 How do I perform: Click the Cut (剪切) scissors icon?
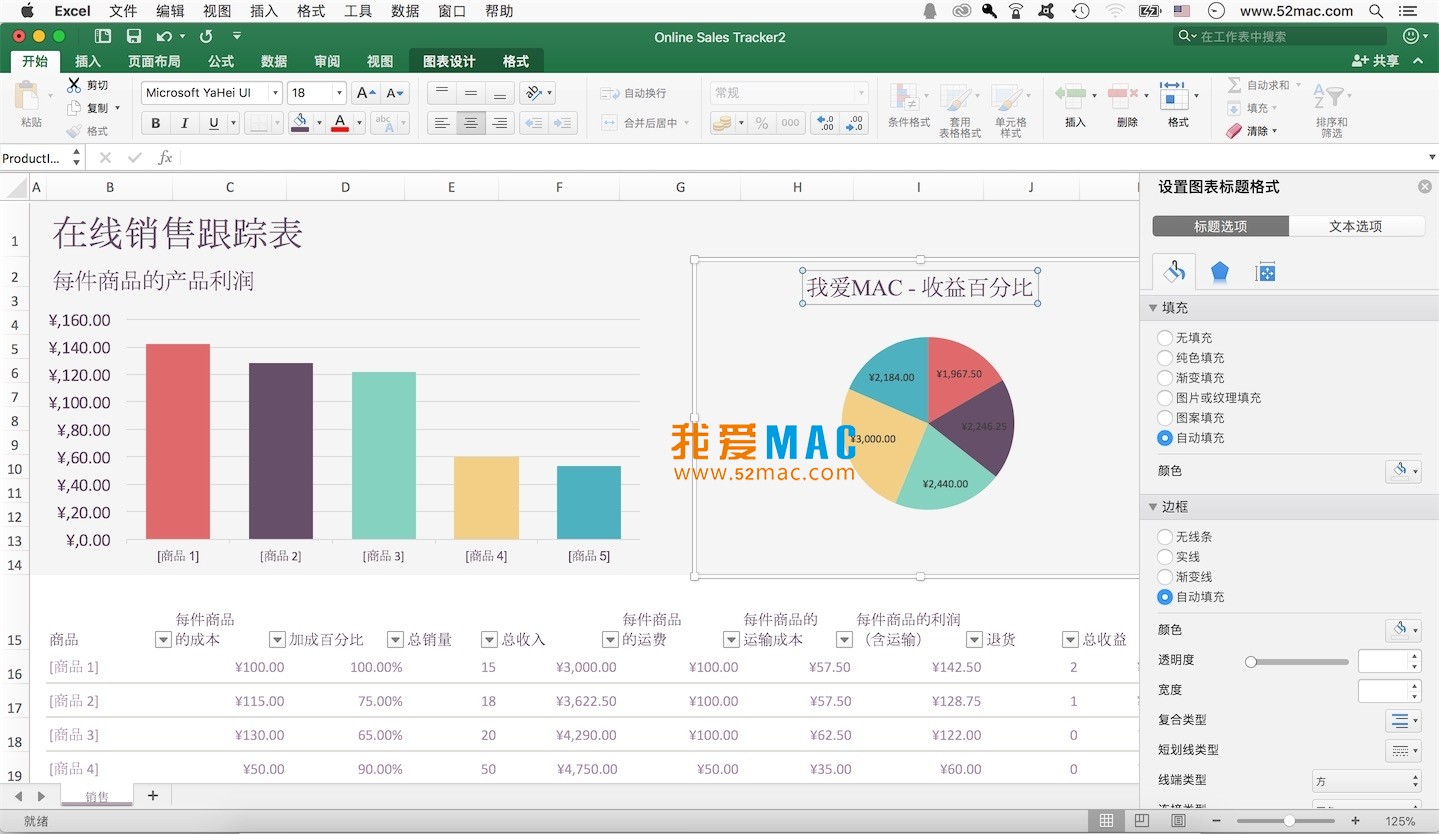point(74,85)
